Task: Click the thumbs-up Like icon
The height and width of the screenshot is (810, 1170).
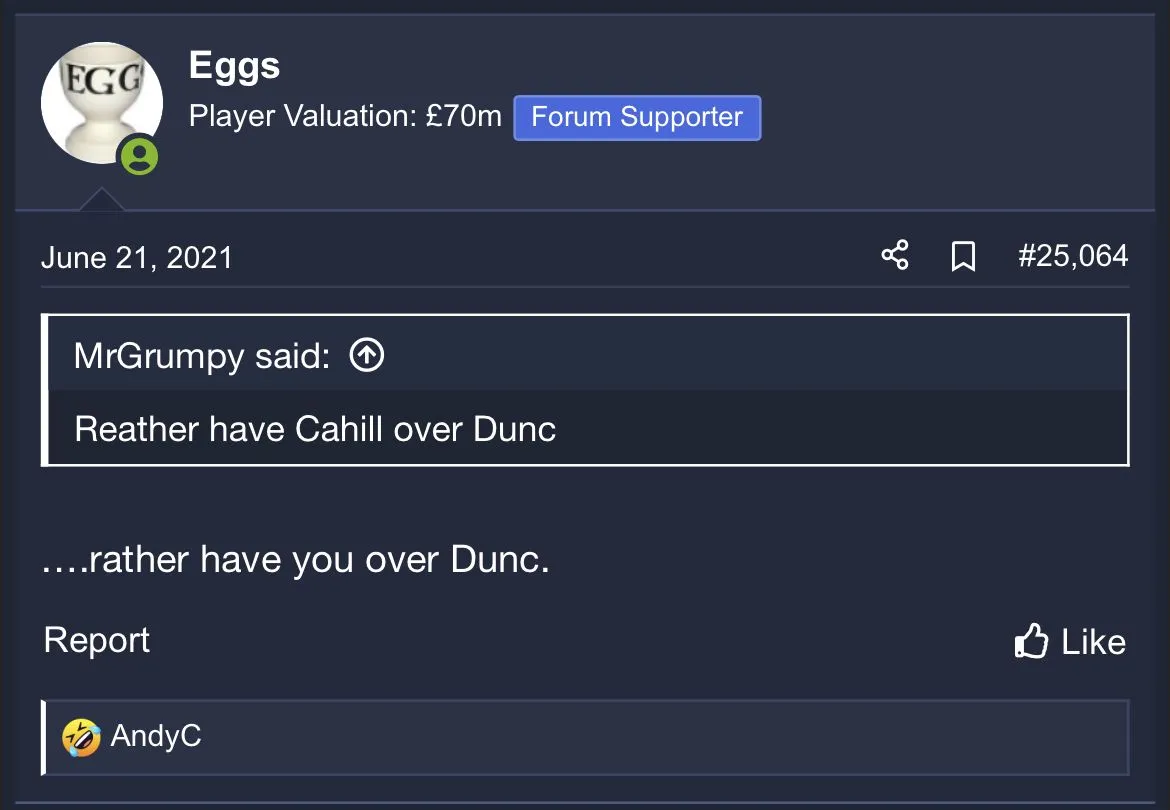Action: (x=1031, y=641)
